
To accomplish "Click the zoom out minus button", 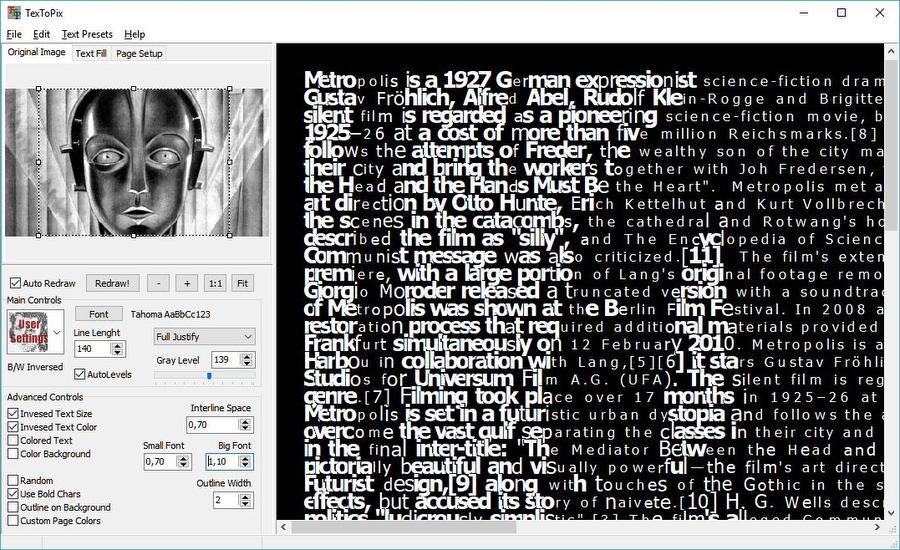I will click(x=158, y=283).
